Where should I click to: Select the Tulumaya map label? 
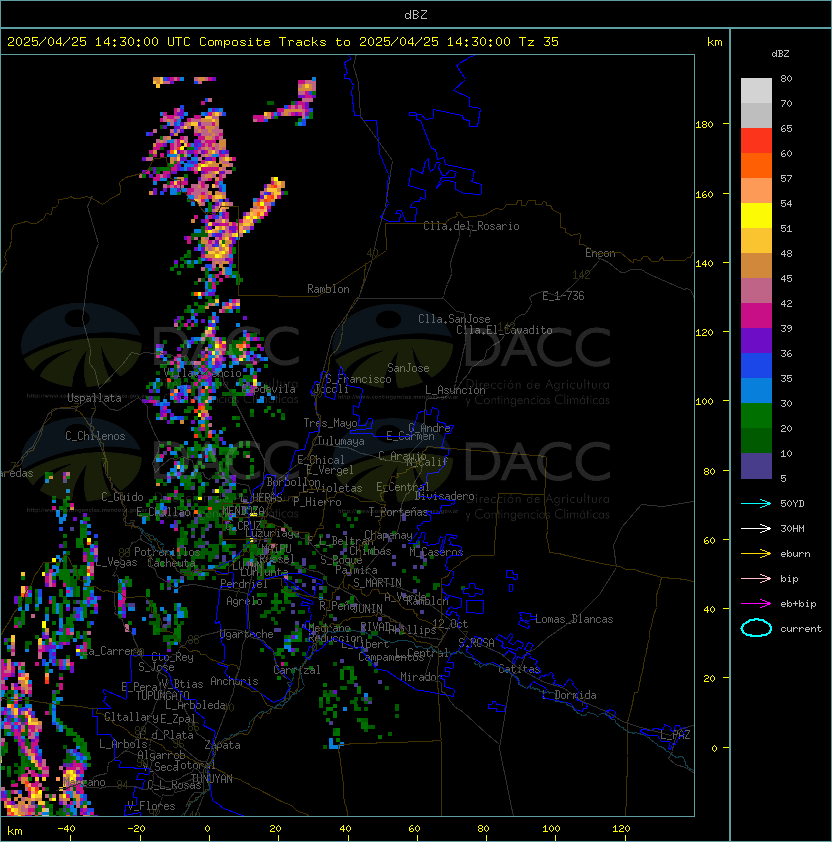click(x=341, y=441)
